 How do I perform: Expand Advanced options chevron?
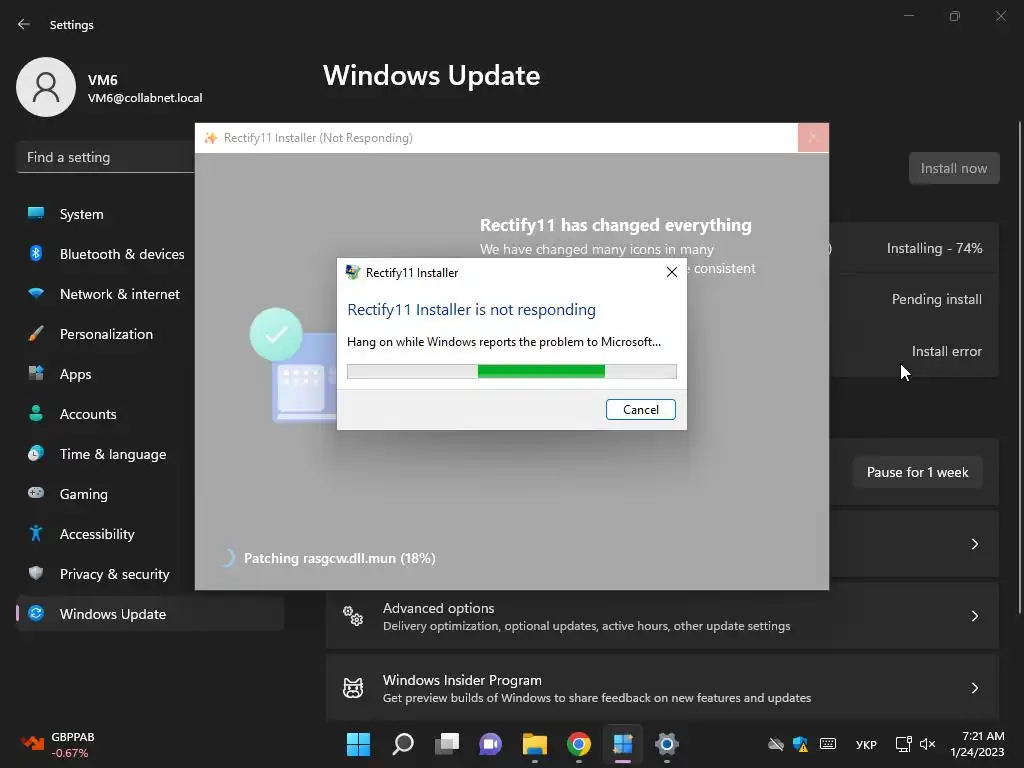pyautogui.click(x=974, y=616)
